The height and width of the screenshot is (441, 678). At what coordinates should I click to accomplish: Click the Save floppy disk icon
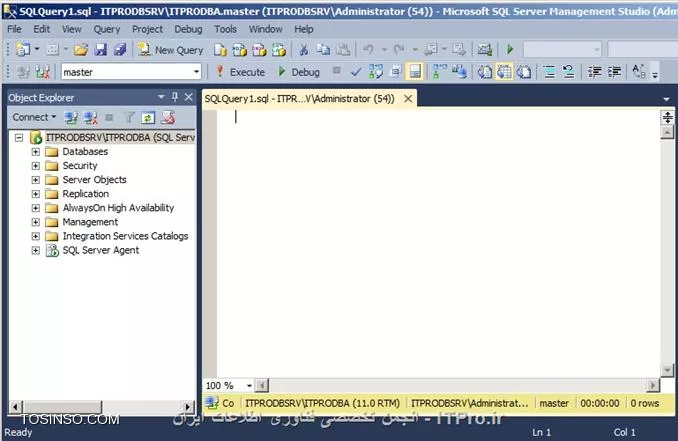tap(100, 50)
